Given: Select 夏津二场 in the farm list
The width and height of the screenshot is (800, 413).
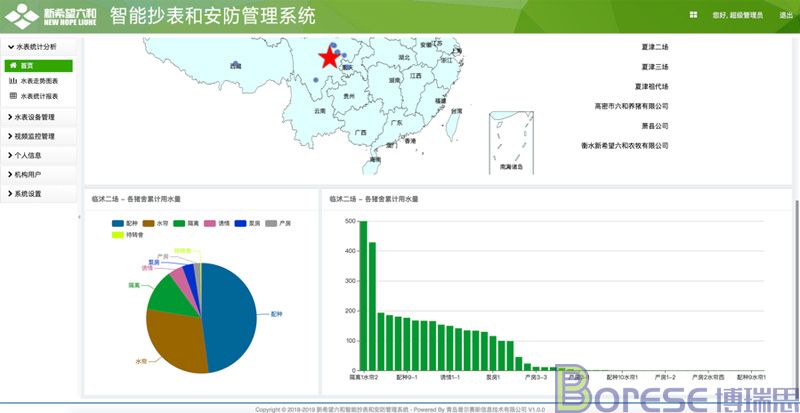Looking at the screenshot, I should pos(655,47).
